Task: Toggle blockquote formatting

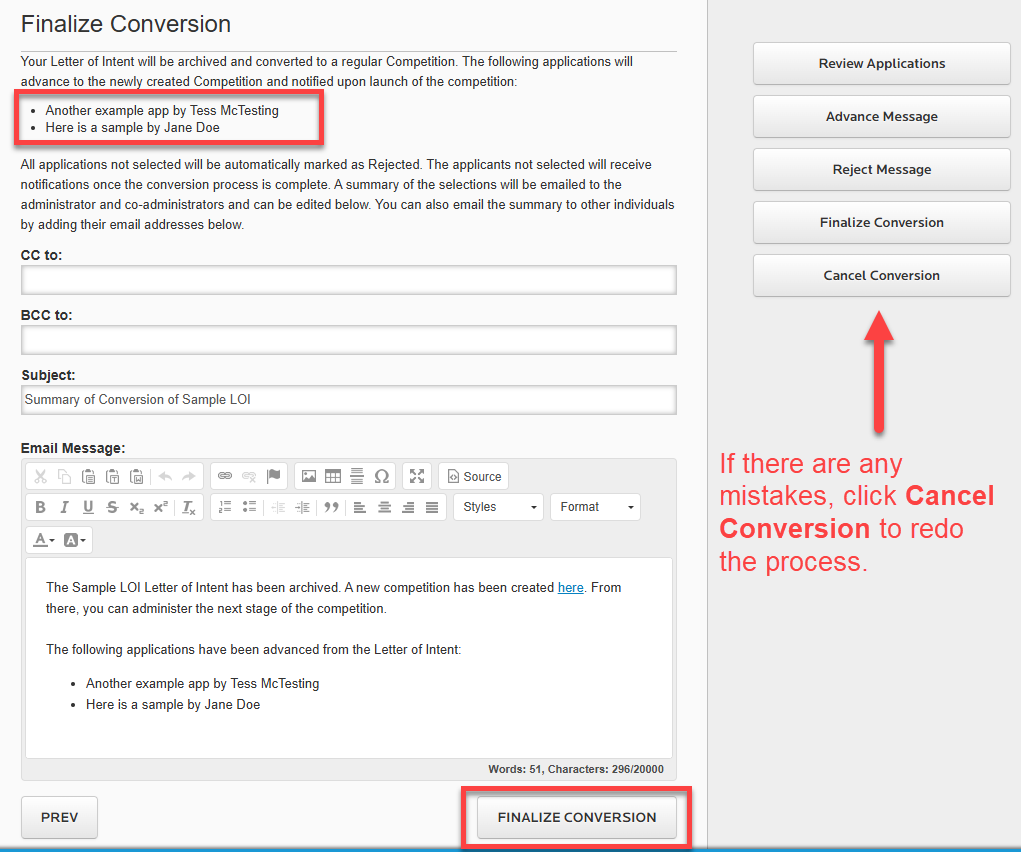Action: [x=332, y=507]
